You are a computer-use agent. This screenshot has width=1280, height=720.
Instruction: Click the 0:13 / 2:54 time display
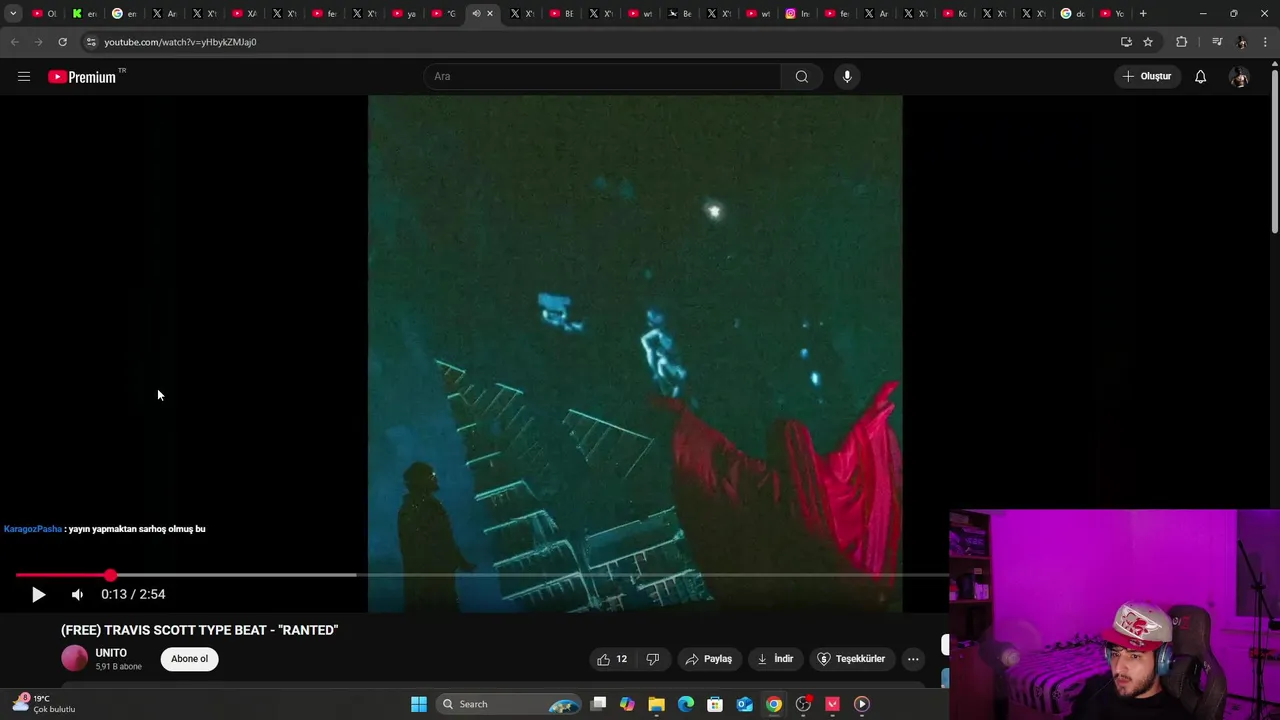click(x=133, y=594)
